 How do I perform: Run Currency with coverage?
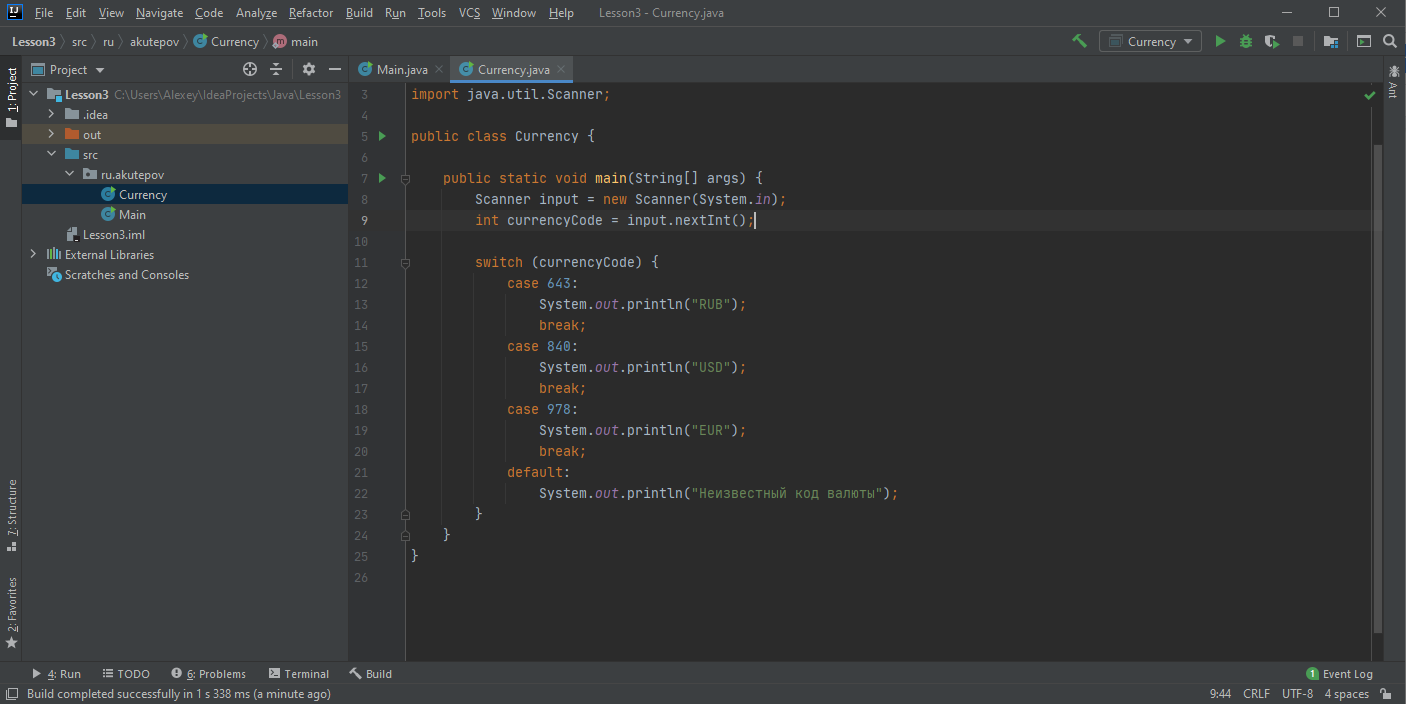point(1271,41)
